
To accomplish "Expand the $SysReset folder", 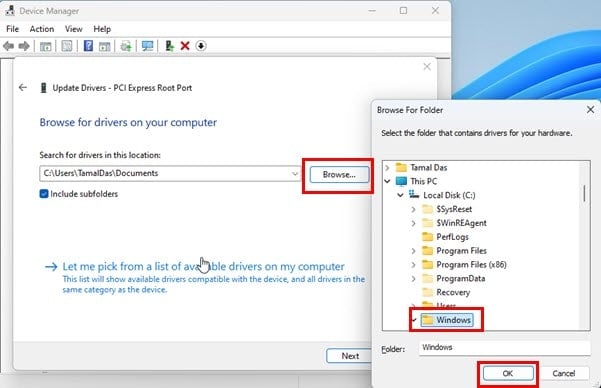I will [x=413, y=209].
